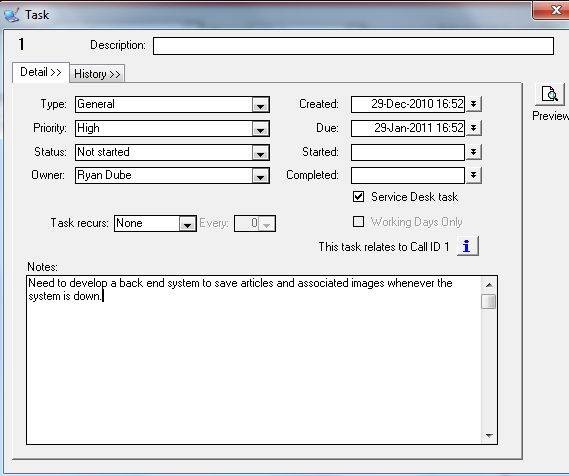Click the Description input field
The height and width of the screenshot is (476, 569).
click(353, 46)
